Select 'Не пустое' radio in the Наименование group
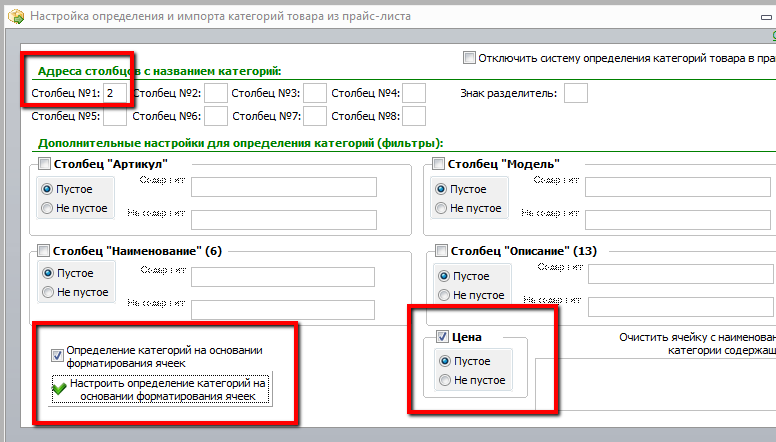This screenshot has height=442, width=776. click(48, 292)
